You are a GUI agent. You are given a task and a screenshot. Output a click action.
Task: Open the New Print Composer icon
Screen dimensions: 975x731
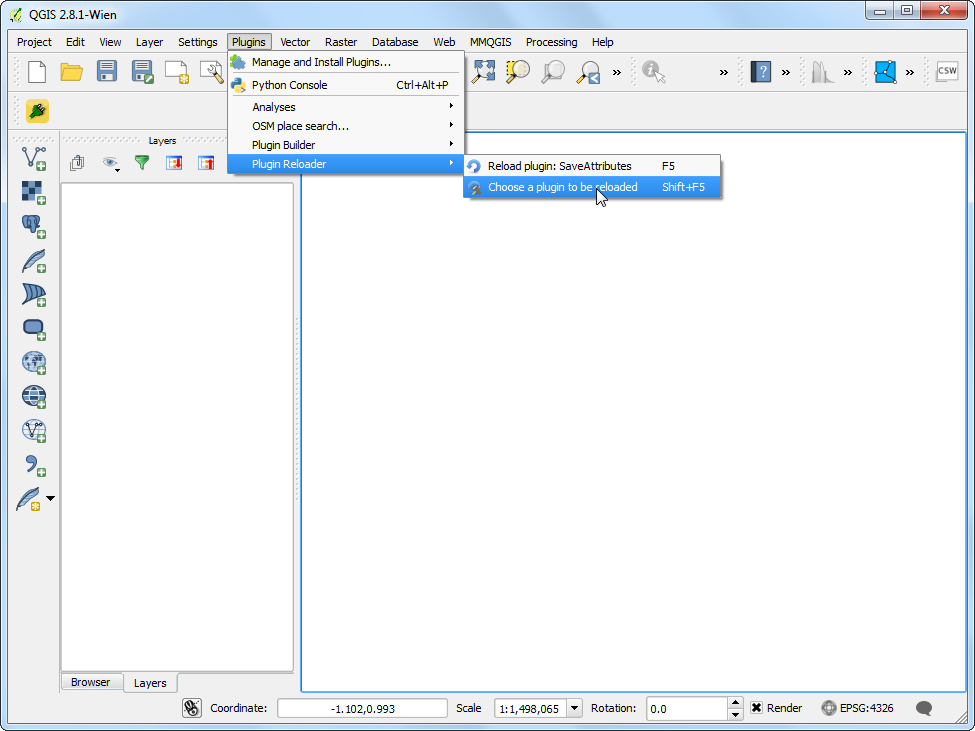[x=177, y=71]
